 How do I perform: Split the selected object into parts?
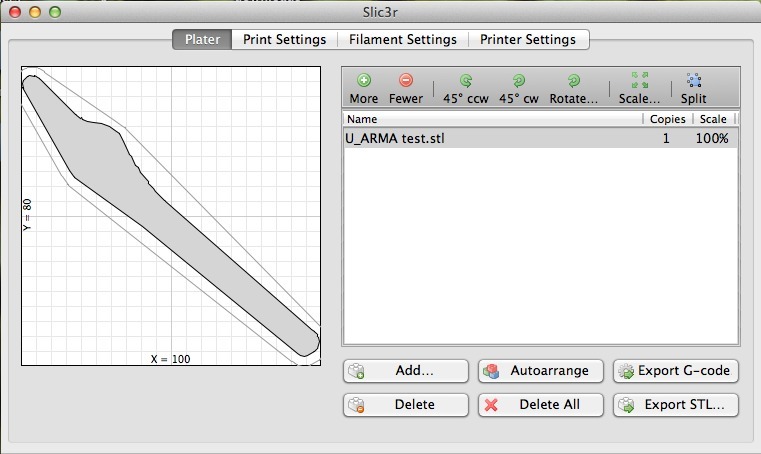pyautogui.click(x=693, y=87)
